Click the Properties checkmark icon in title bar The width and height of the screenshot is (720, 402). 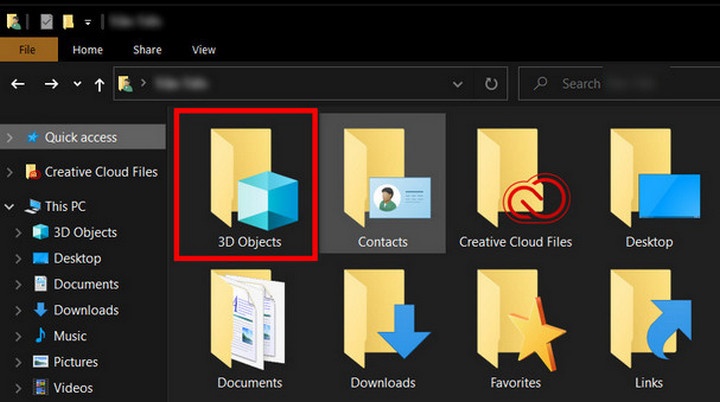click(x=46, y=21)
